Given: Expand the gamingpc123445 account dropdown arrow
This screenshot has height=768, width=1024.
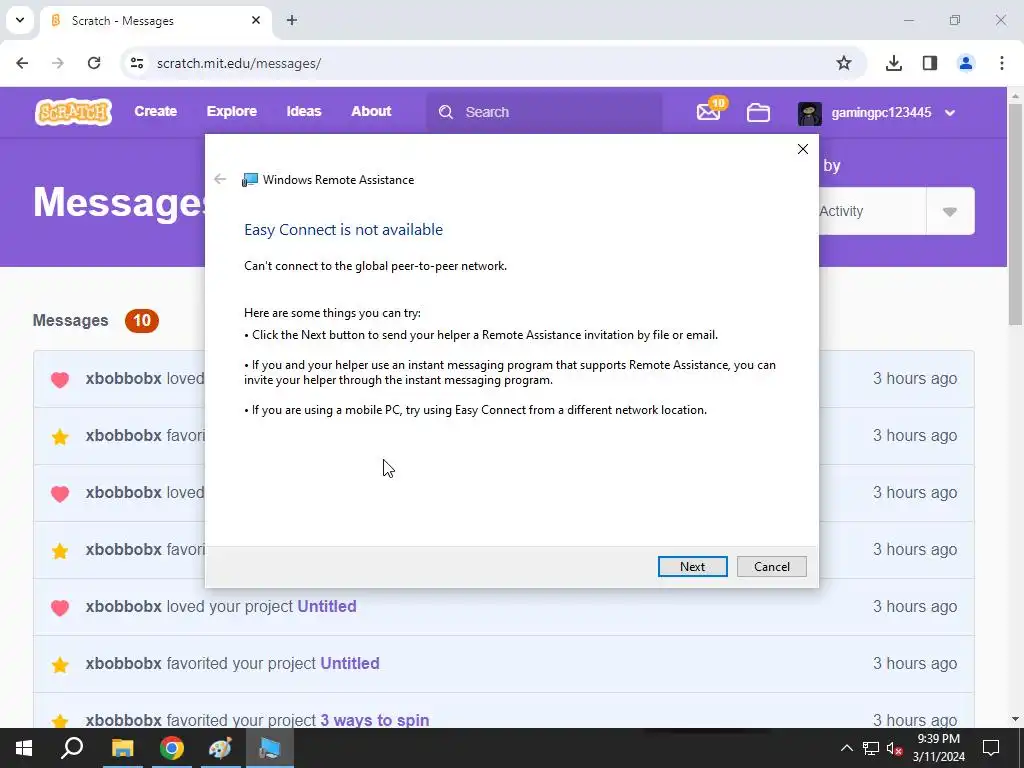Looking at the screenshot, I should coord(950,113).
